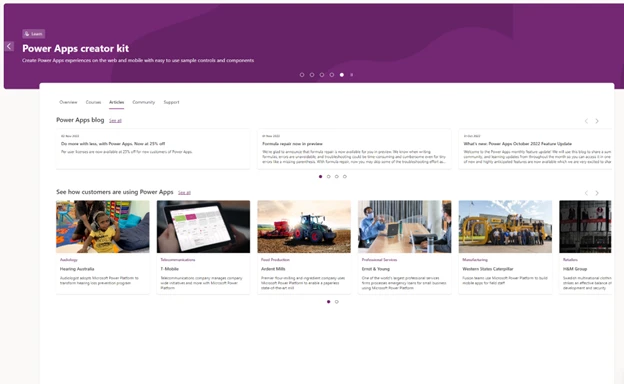Go to previous banner slide with left chevron
Screen dimensions: 624x384
pos(9,46)
